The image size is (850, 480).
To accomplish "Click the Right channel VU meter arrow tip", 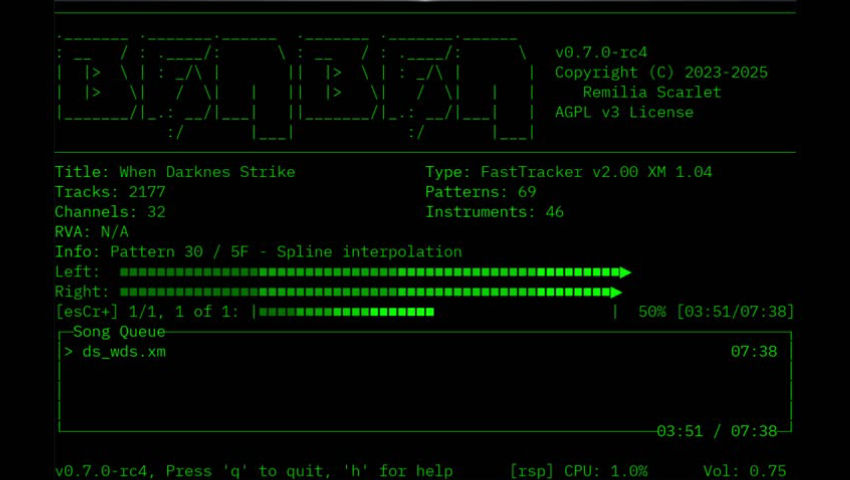I will coord(617,292).
